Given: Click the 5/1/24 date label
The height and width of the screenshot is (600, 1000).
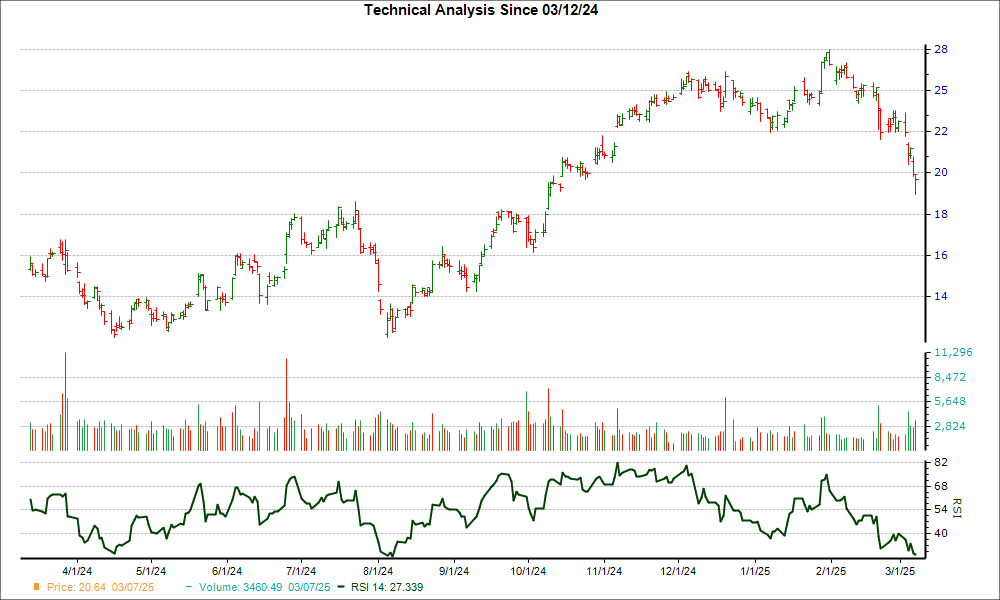Looking at the screenshot, I should click(x=151, y=571).
